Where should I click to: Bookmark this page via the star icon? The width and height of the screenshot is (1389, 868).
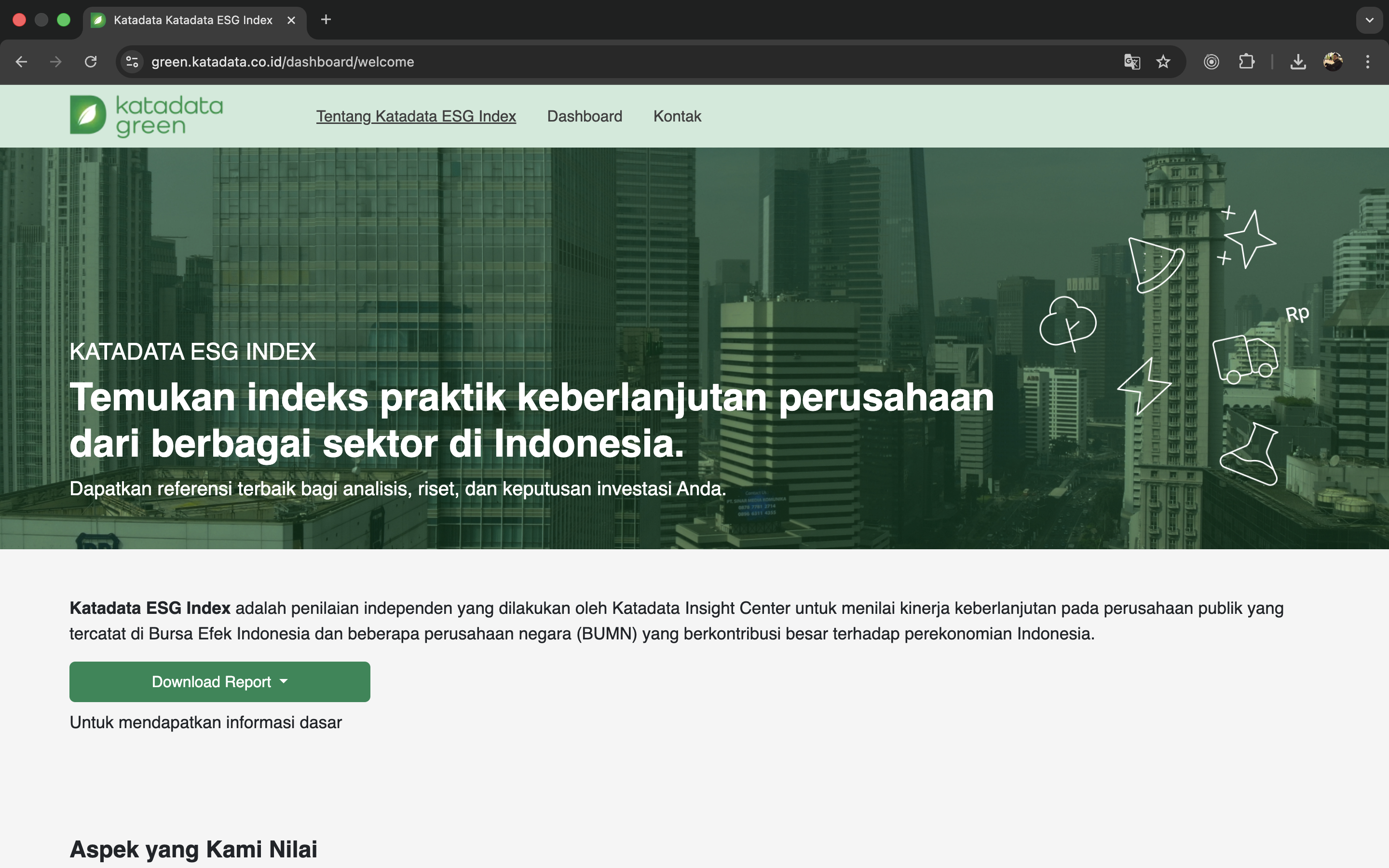point(1163,61)
